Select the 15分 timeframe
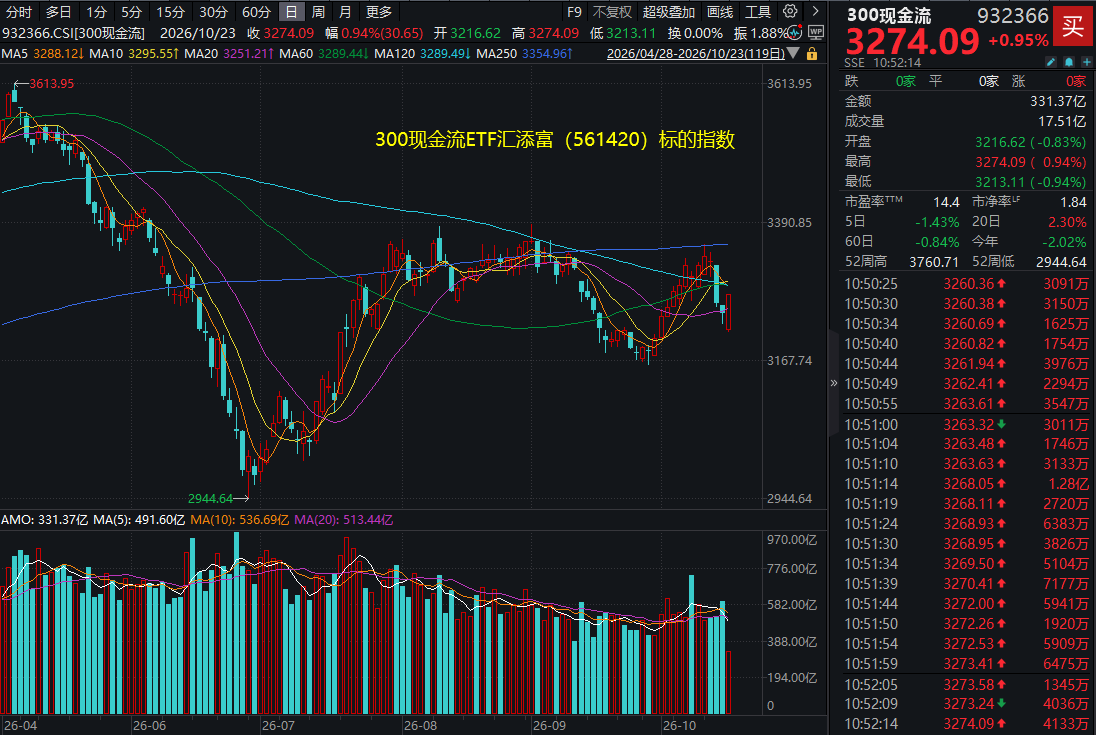 [x=170, y=12]
